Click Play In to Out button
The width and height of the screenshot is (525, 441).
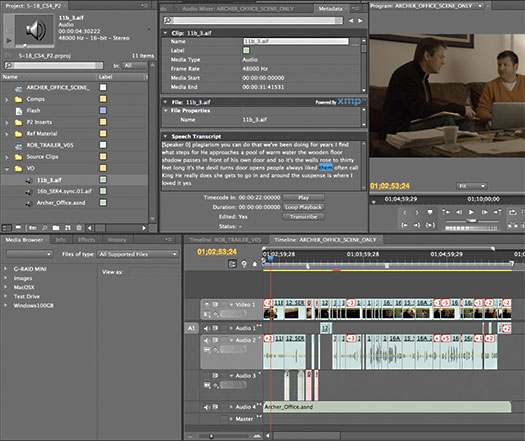430,225
